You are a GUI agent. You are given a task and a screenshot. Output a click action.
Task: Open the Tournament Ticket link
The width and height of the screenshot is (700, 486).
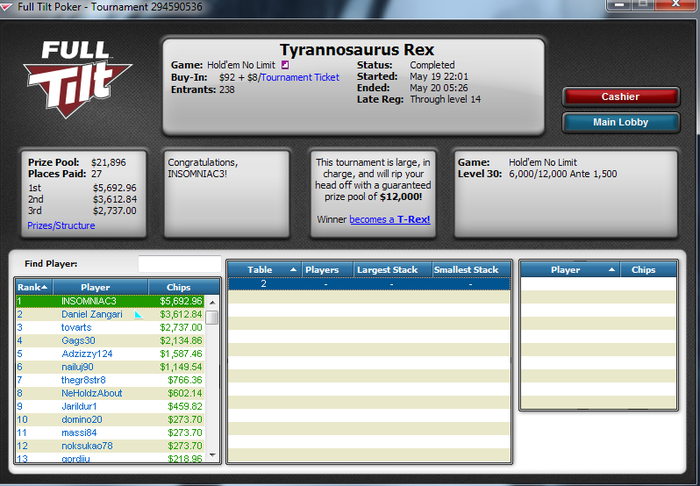point(300,77)
